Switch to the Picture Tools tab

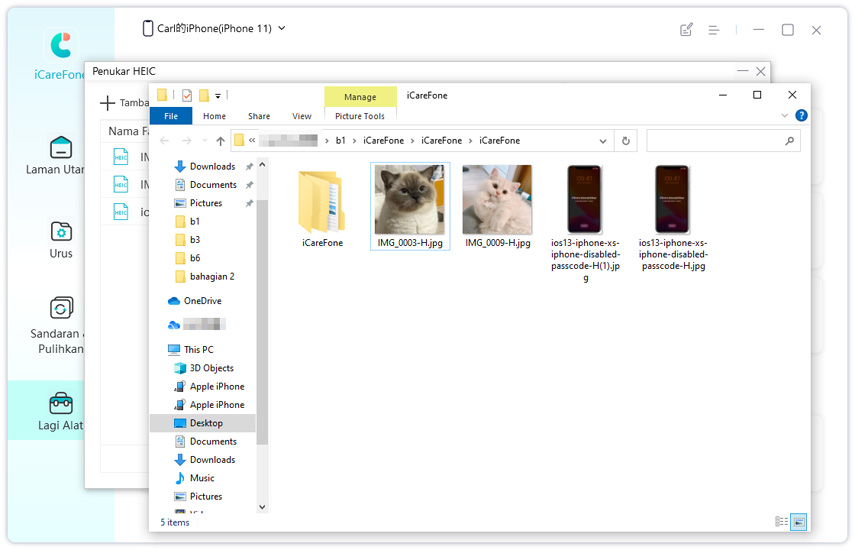[360, 116]
